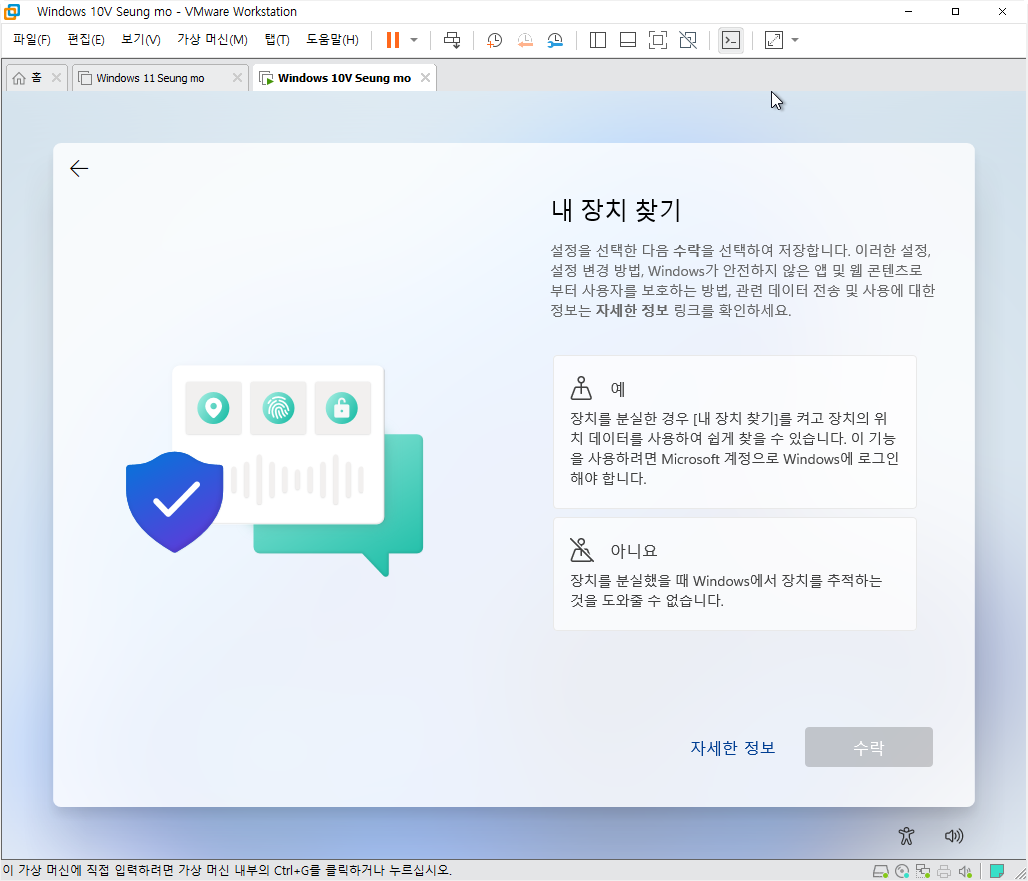Open the accessibility options icon
Screen dimensions: 1028x881
906,836
